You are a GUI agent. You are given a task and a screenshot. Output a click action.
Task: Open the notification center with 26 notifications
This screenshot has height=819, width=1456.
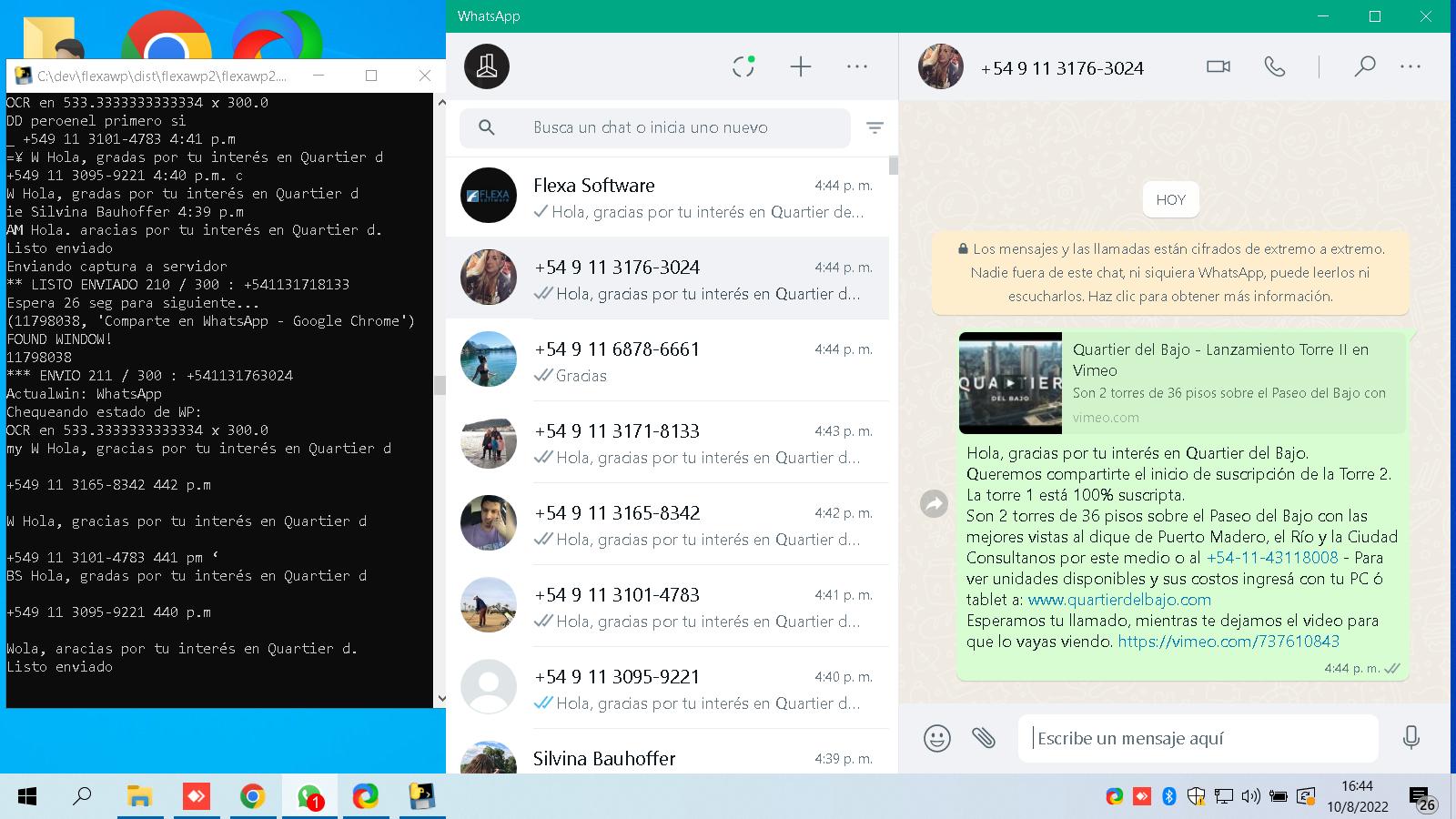(x=1423, y=799)
